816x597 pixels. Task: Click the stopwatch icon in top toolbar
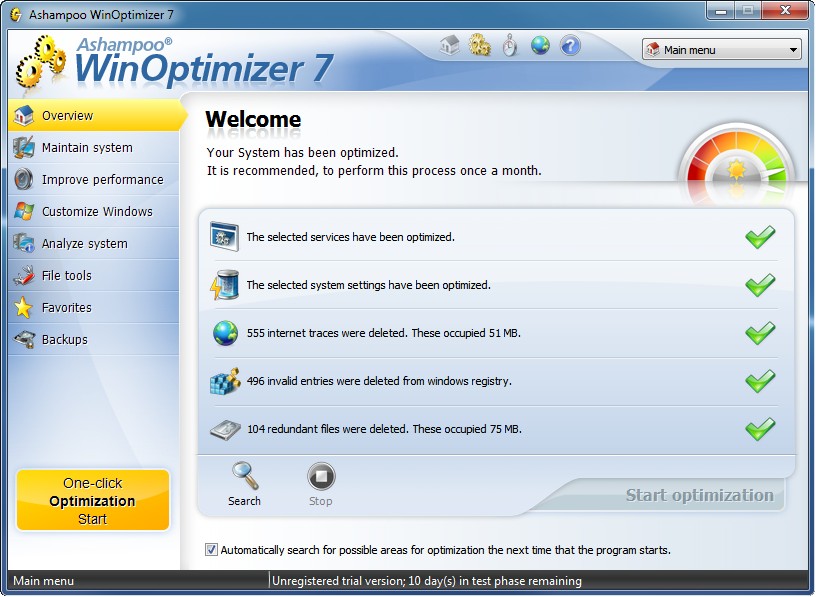pos(510,45)
